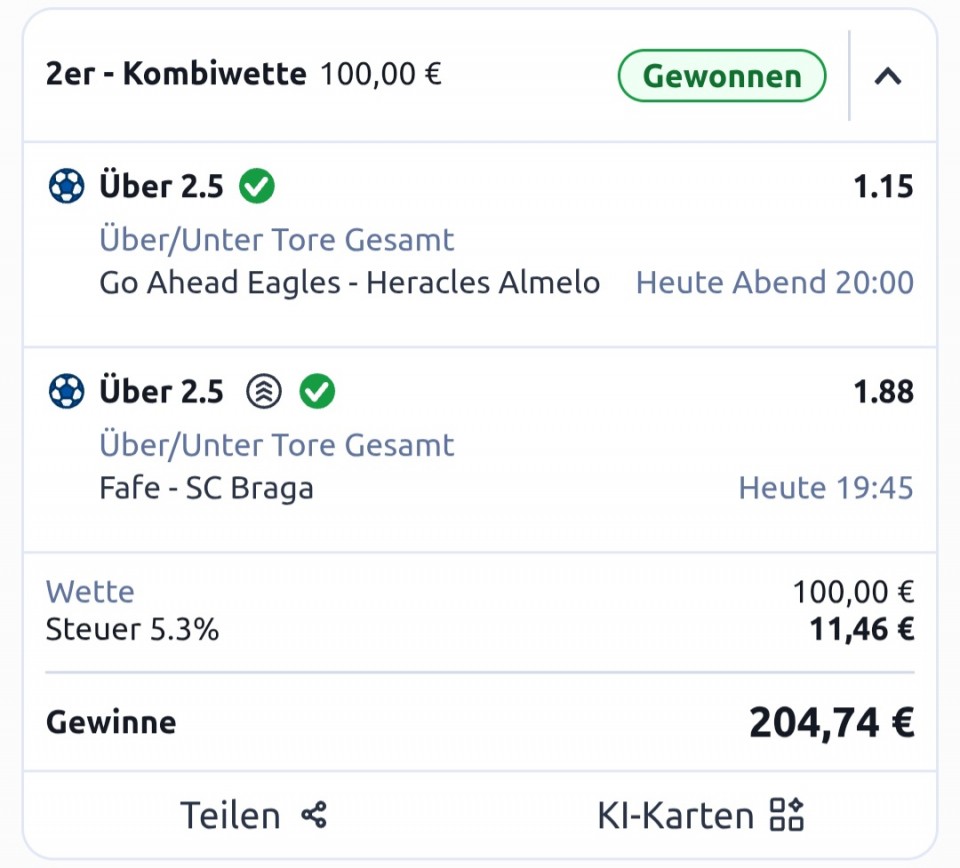This screenshot has width=960, height=868.
Task: Click the green Gewonnen status badge
Action: coord(722,76)
